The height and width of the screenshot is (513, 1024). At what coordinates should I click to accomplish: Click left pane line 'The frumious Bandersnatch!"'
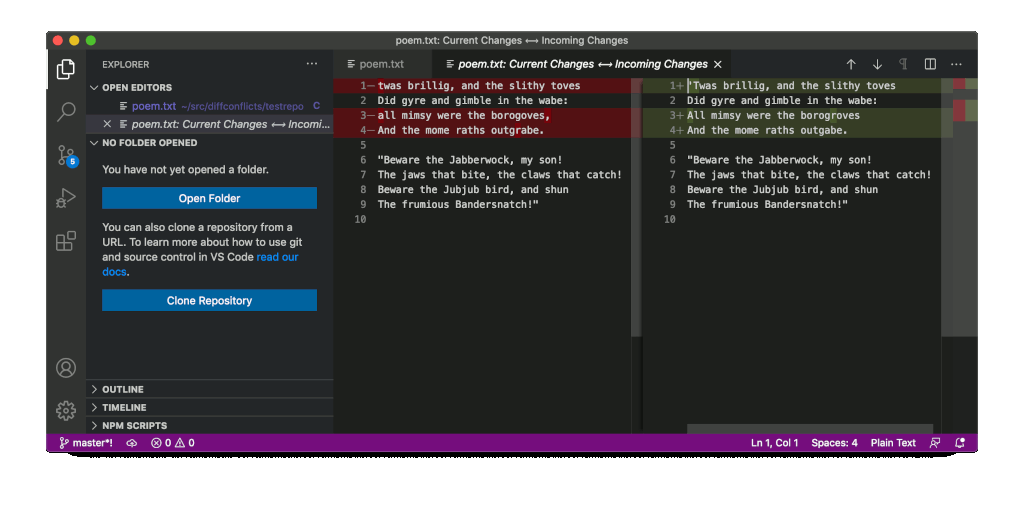(x=458, y=204)
